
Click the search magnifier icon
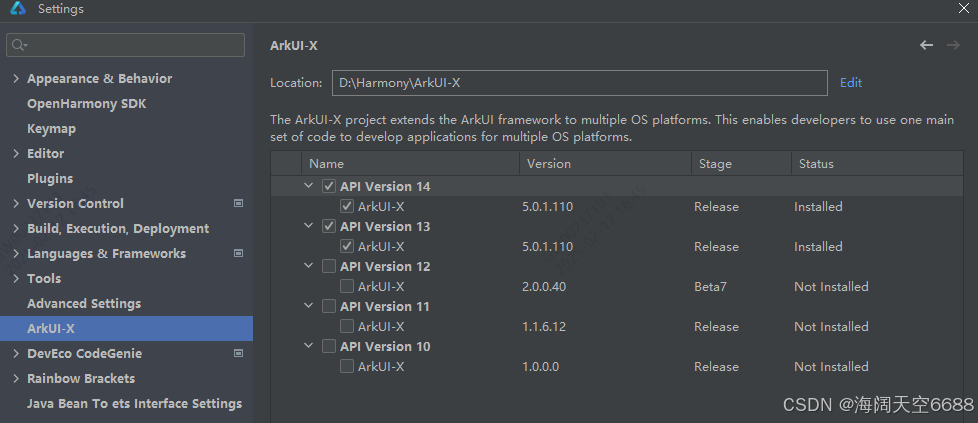pyautogui.click(x=18, y=45)
